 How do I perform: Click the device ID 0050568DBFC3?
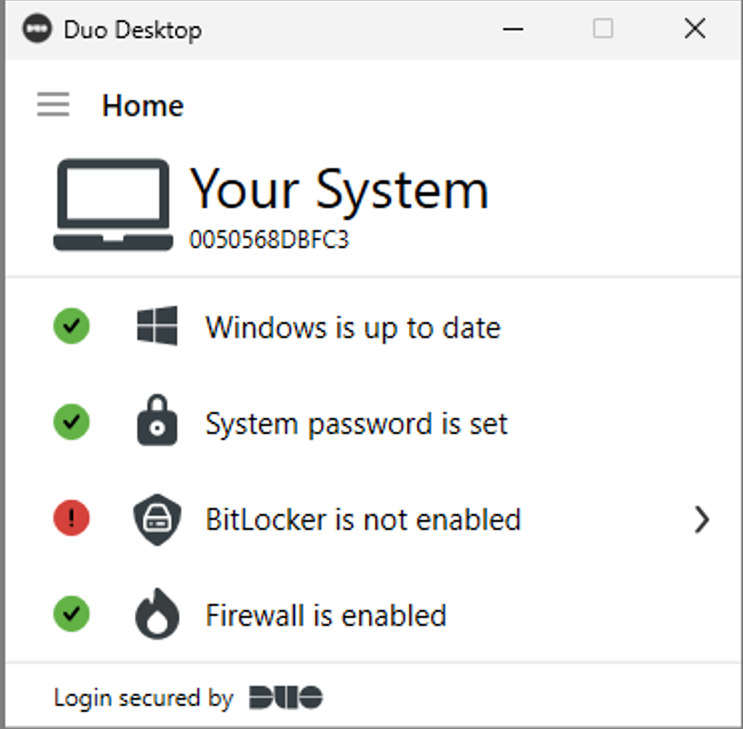[x=269, y=241]
